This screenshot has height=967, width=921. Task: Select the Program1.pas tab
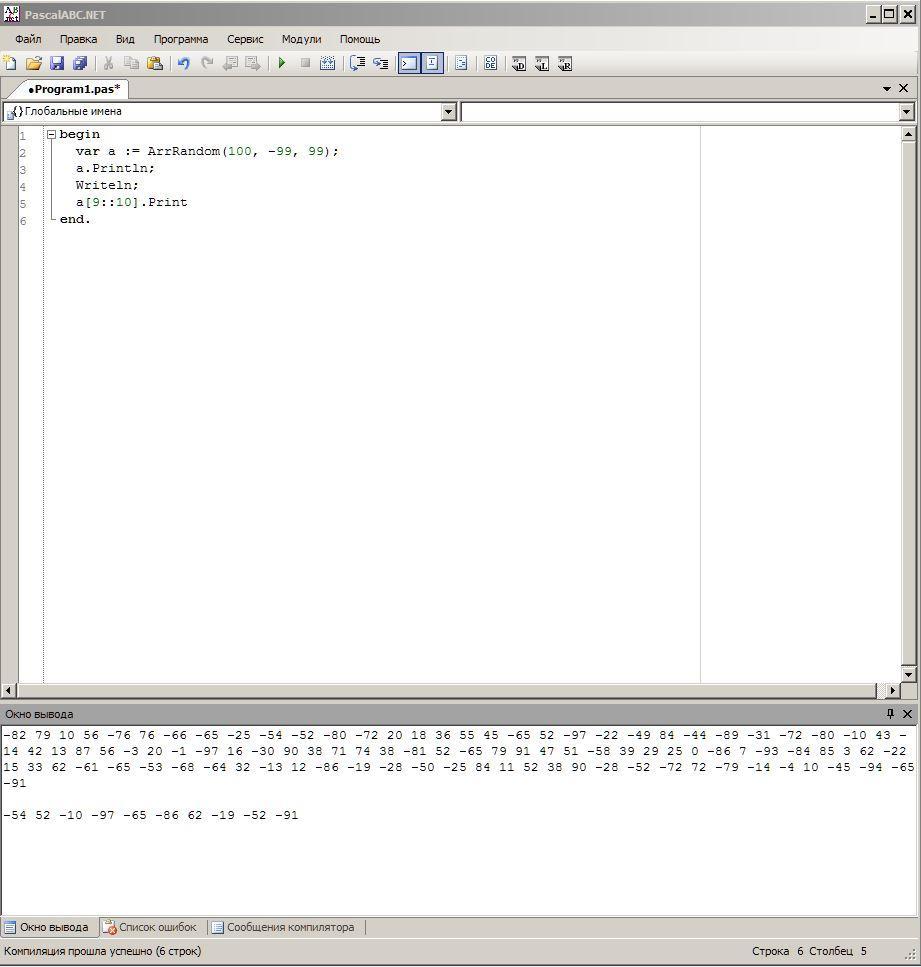click(x=74, y=89)
